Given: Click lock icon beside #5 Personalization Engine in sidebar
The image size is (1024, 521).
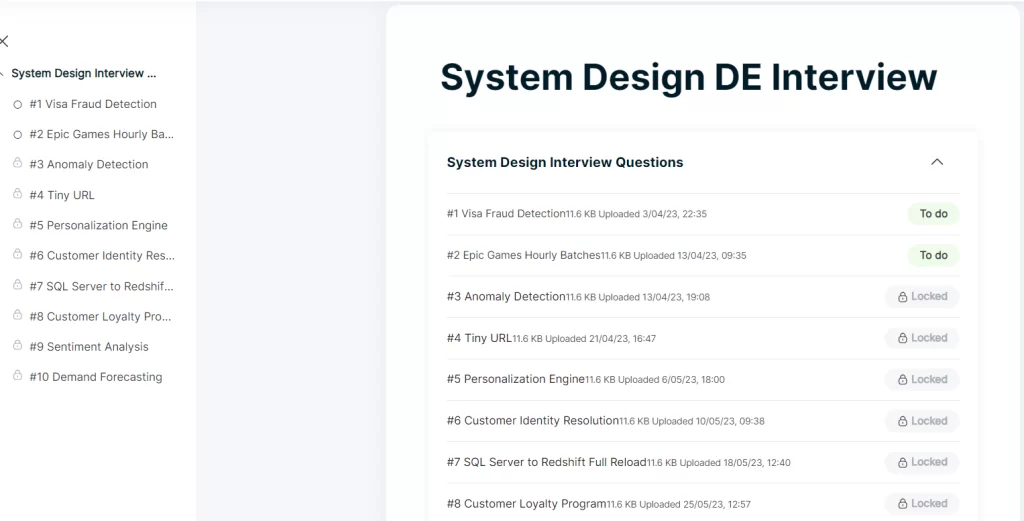Looking at the screenshot, I should (x=18, y=225).
